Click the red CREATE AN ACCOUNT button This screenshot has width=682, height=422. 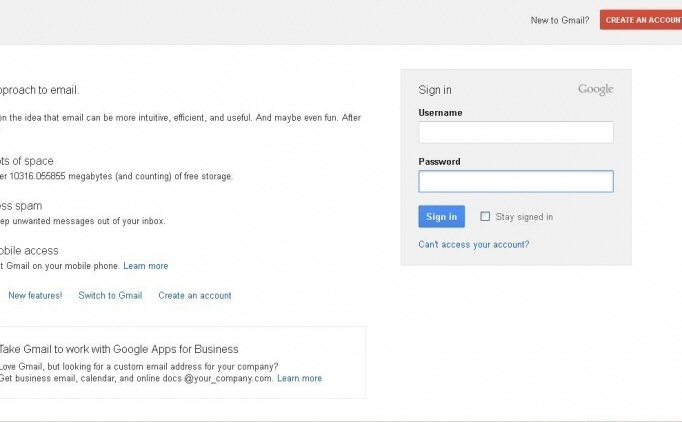coord(641,20)
